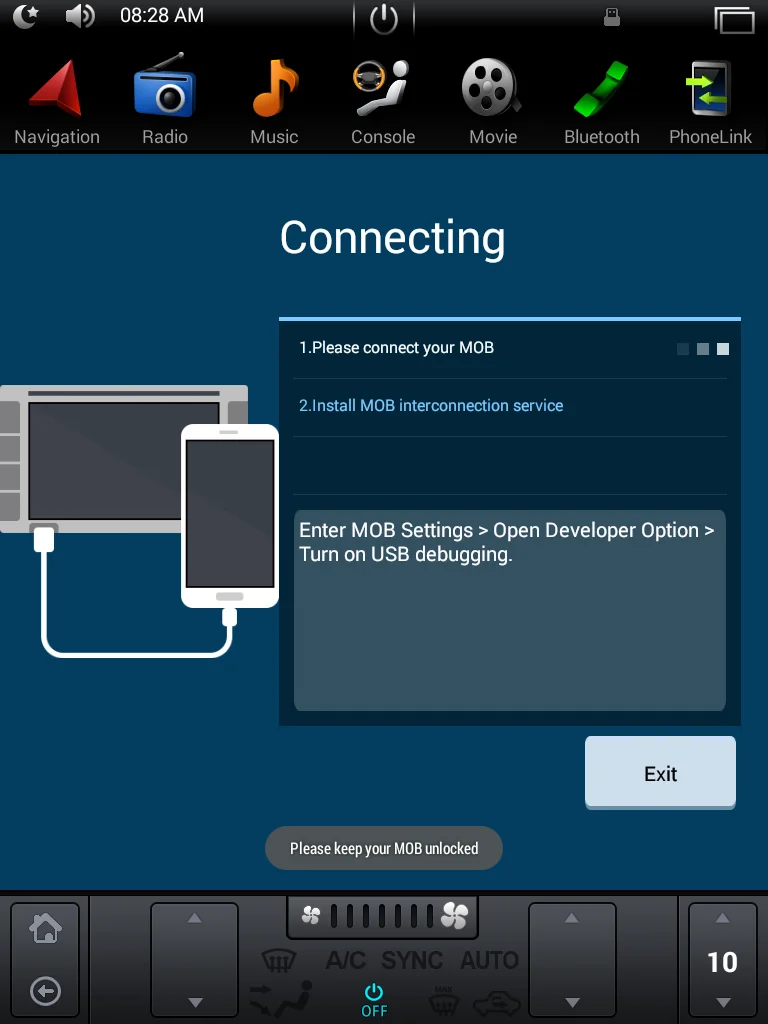This screenshot has height=1024, width=768.
Task: Toggle the climate power OFF button
Action: click(374, 1000)
